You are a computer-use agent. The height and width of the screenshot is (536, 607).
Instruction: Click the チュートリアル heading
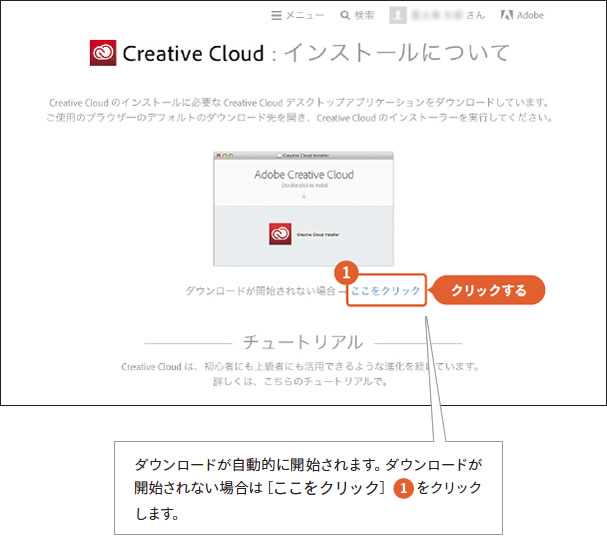tap(303, 342)
